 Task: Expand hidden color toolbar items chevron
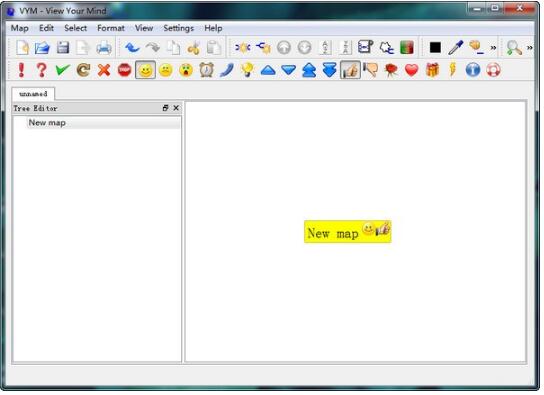493,48
